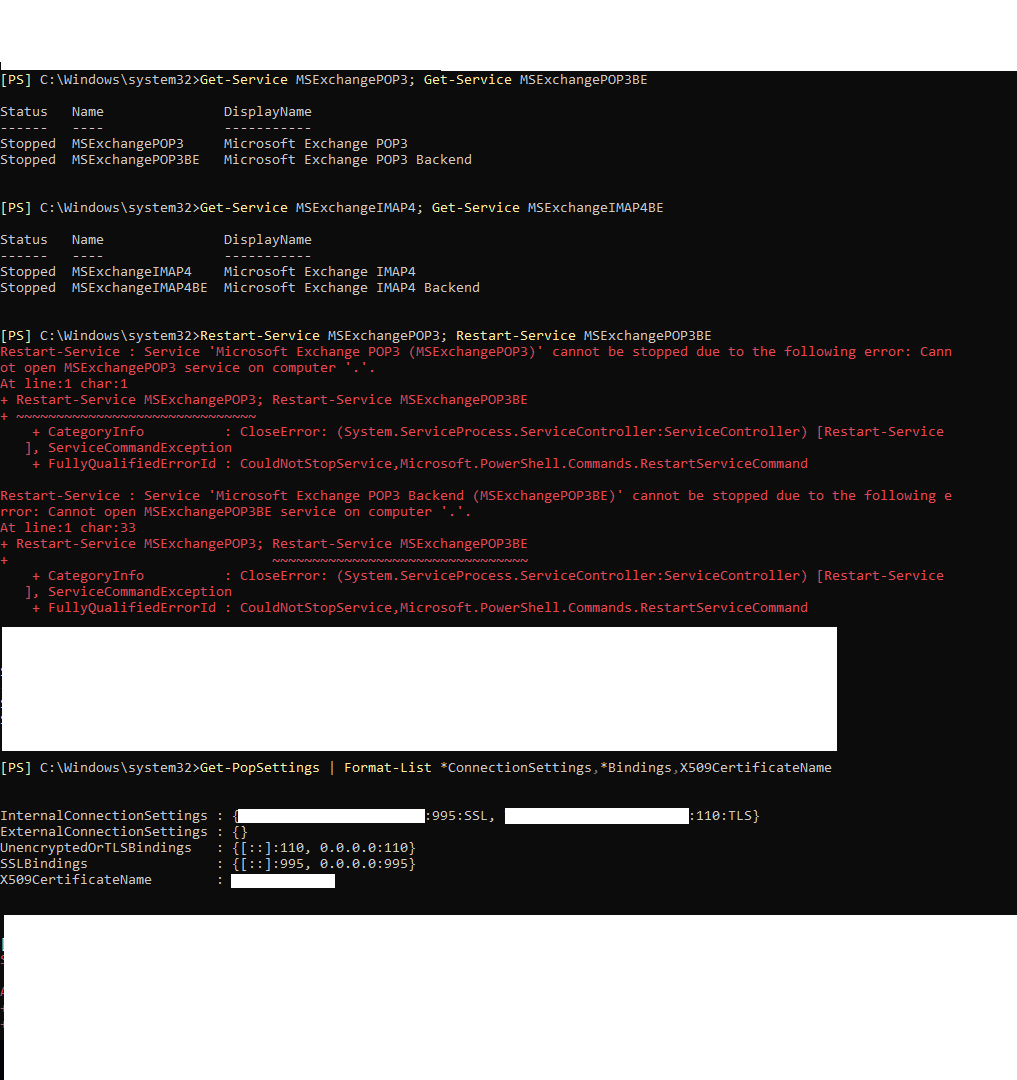Select the Stopped status of the MSExchangeIMAP4 row

pos(28,272)
